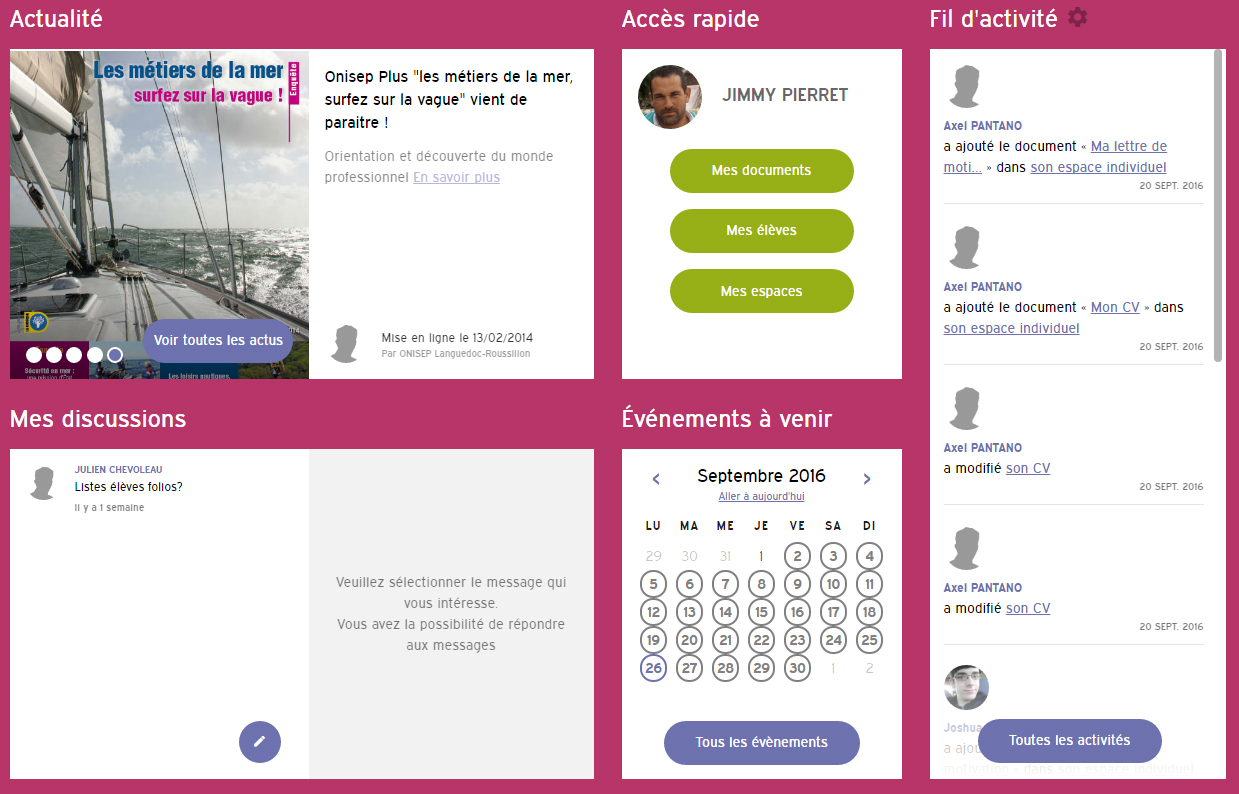Select the third news carousel dot
Screen dimensions: 1239x794
(x=75, y=355)
